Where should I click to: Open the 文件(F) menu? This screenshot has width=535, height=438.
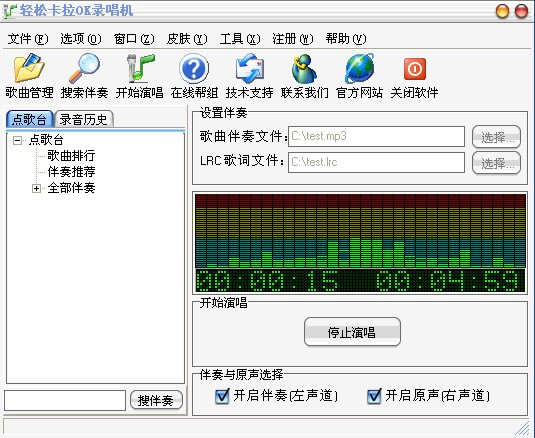(28, 39)
